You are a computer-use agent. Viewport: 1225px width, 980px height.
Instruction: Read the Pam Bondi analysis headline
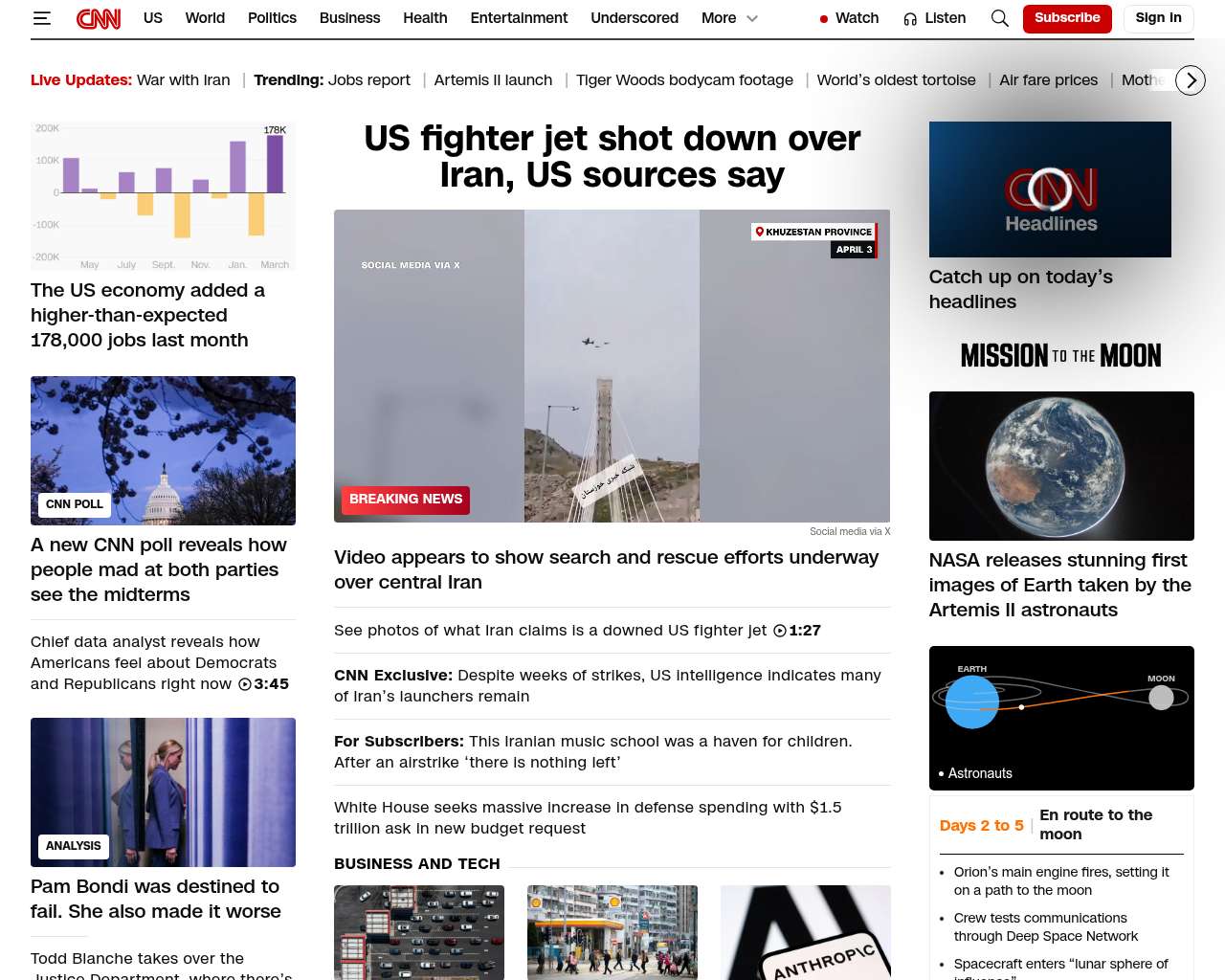point(156,899)
